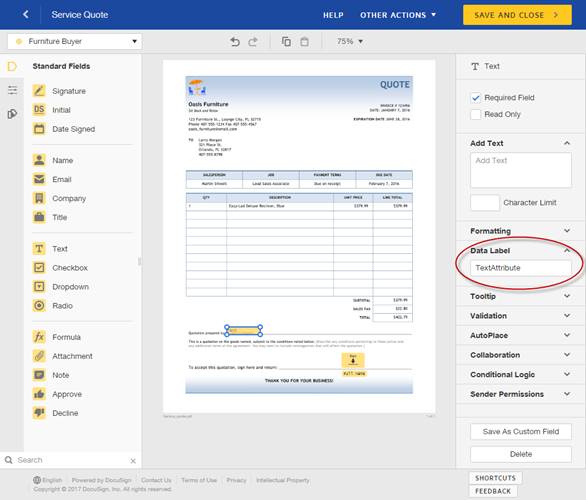Screen dimensions: 586x500
Task: Go back with the left chevron
Action: pyautogui.click(x=25, y=14)
